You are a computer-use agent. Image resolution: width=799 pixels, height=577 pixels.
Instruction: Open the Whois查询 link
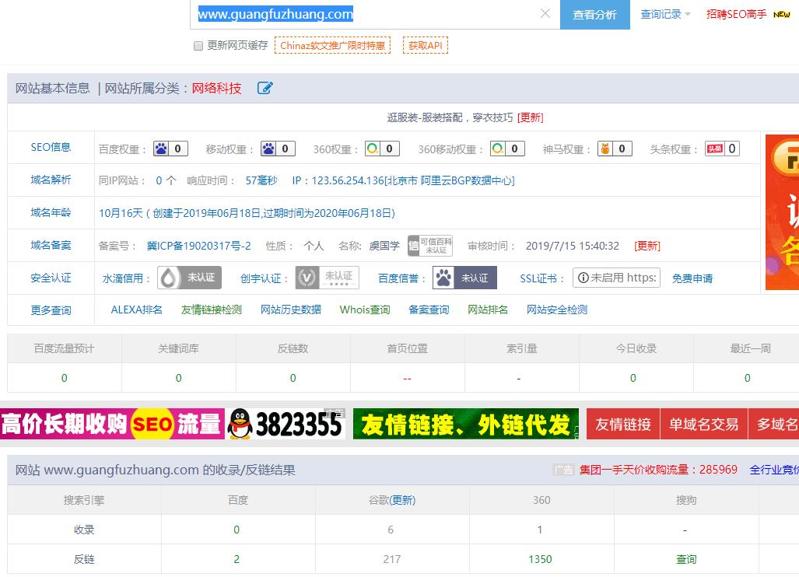click(365, 309)
